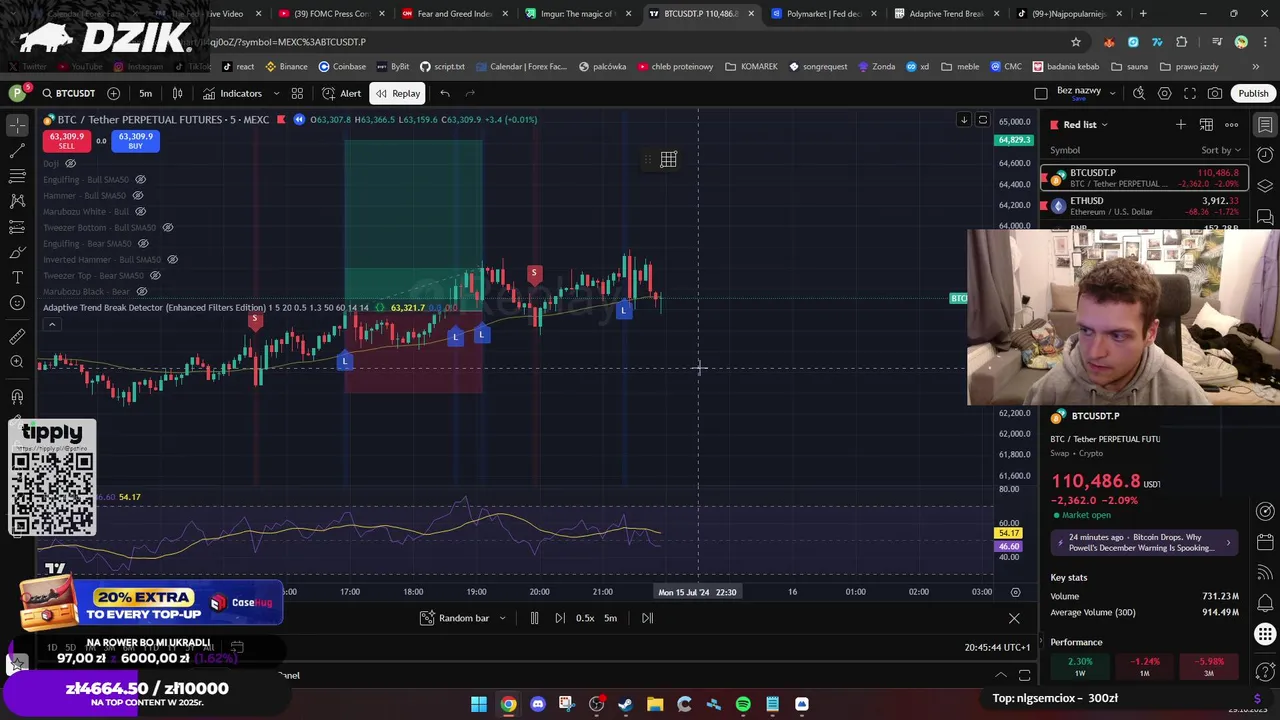Add a symbol to compare with plus icon
Image resolution: width=1280 pixels, height=720 pixels.
click(113, 93)
